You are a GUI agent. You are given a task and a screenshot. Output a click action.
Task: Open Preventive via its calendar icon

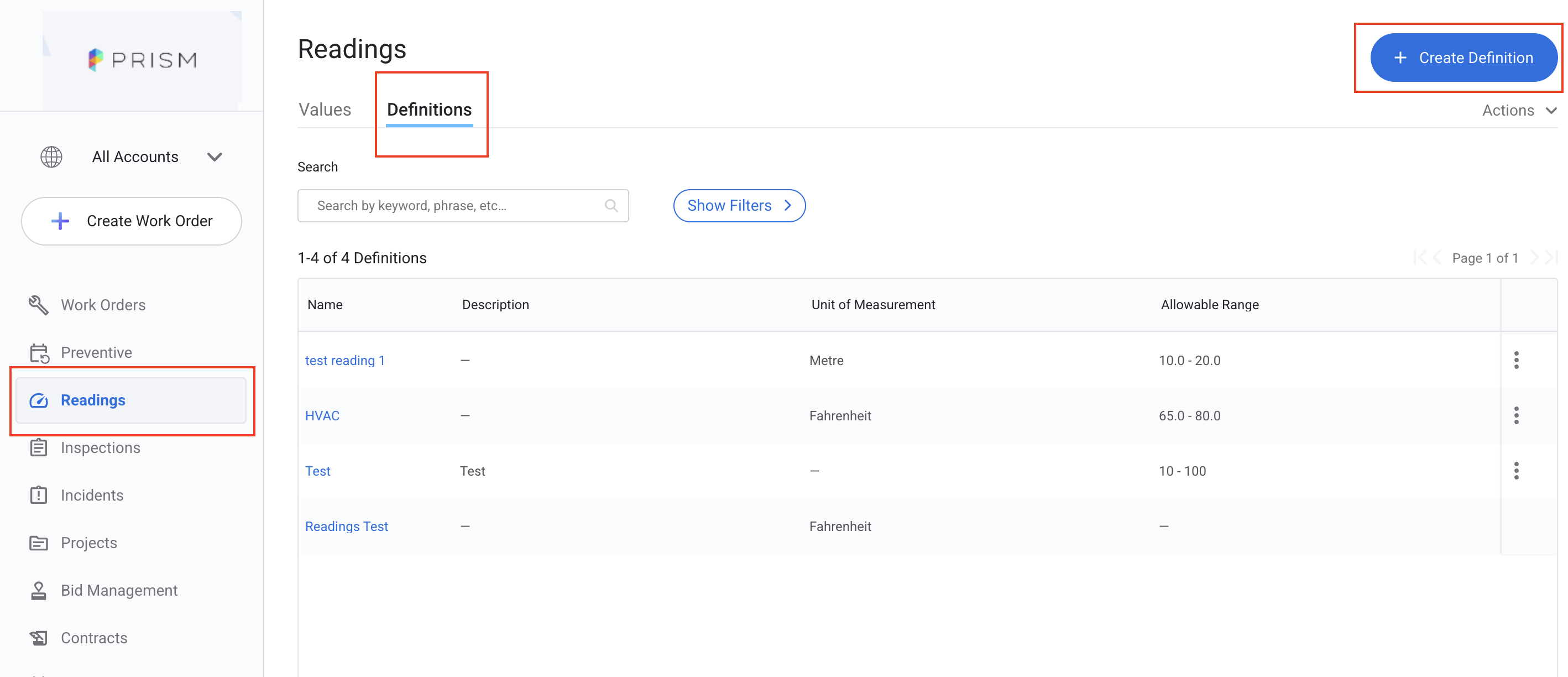pyautogui.click(x=38, y=352)
